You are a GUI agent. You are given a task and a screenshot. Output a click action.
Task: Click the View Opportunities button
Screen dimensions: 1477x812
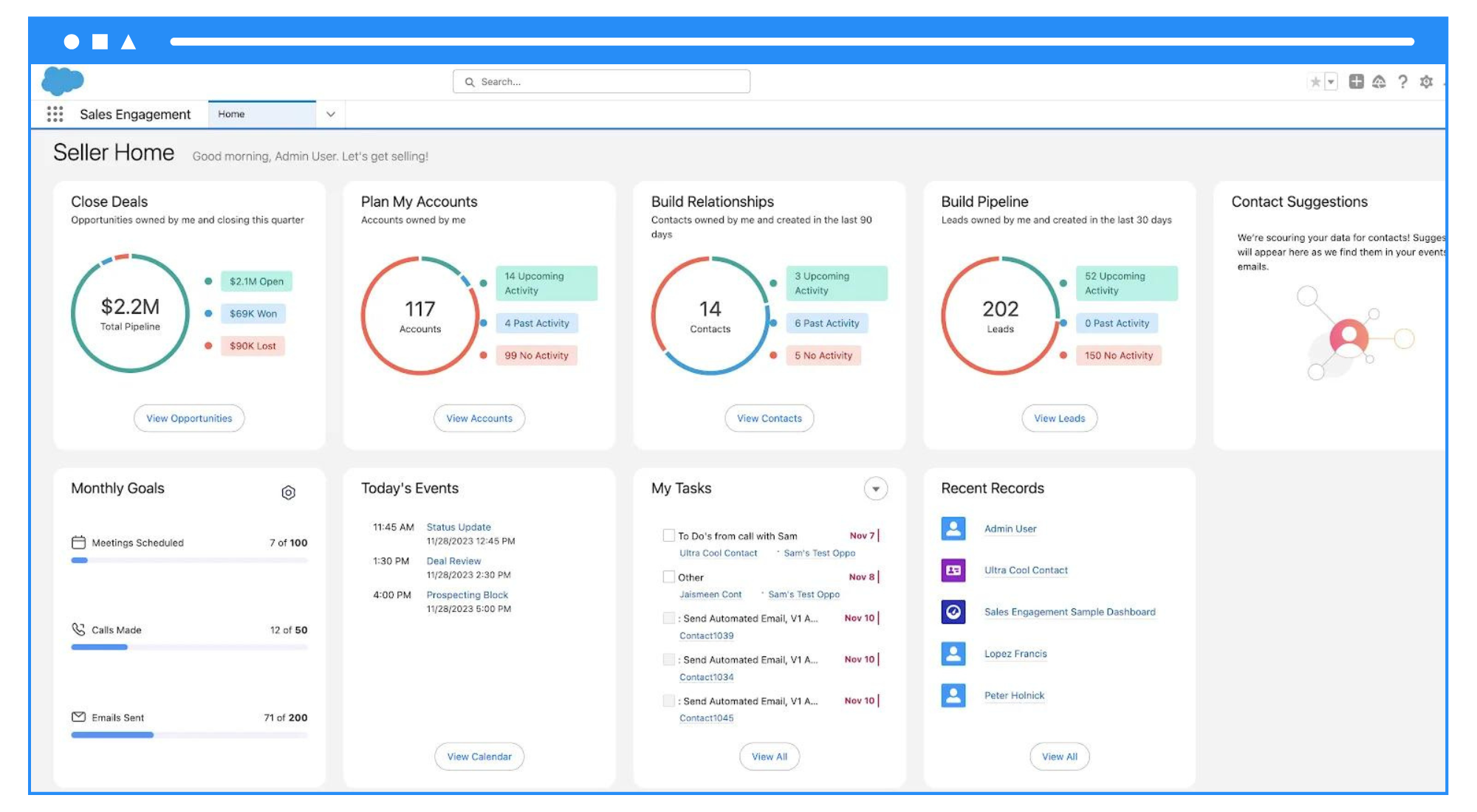click(189, 418)
